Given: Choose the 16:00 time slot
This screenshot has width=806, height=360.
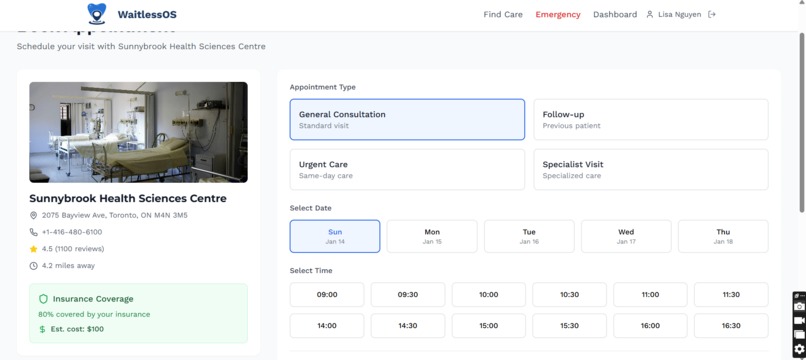Looking at the screenshot, I should tap(650, 326).
